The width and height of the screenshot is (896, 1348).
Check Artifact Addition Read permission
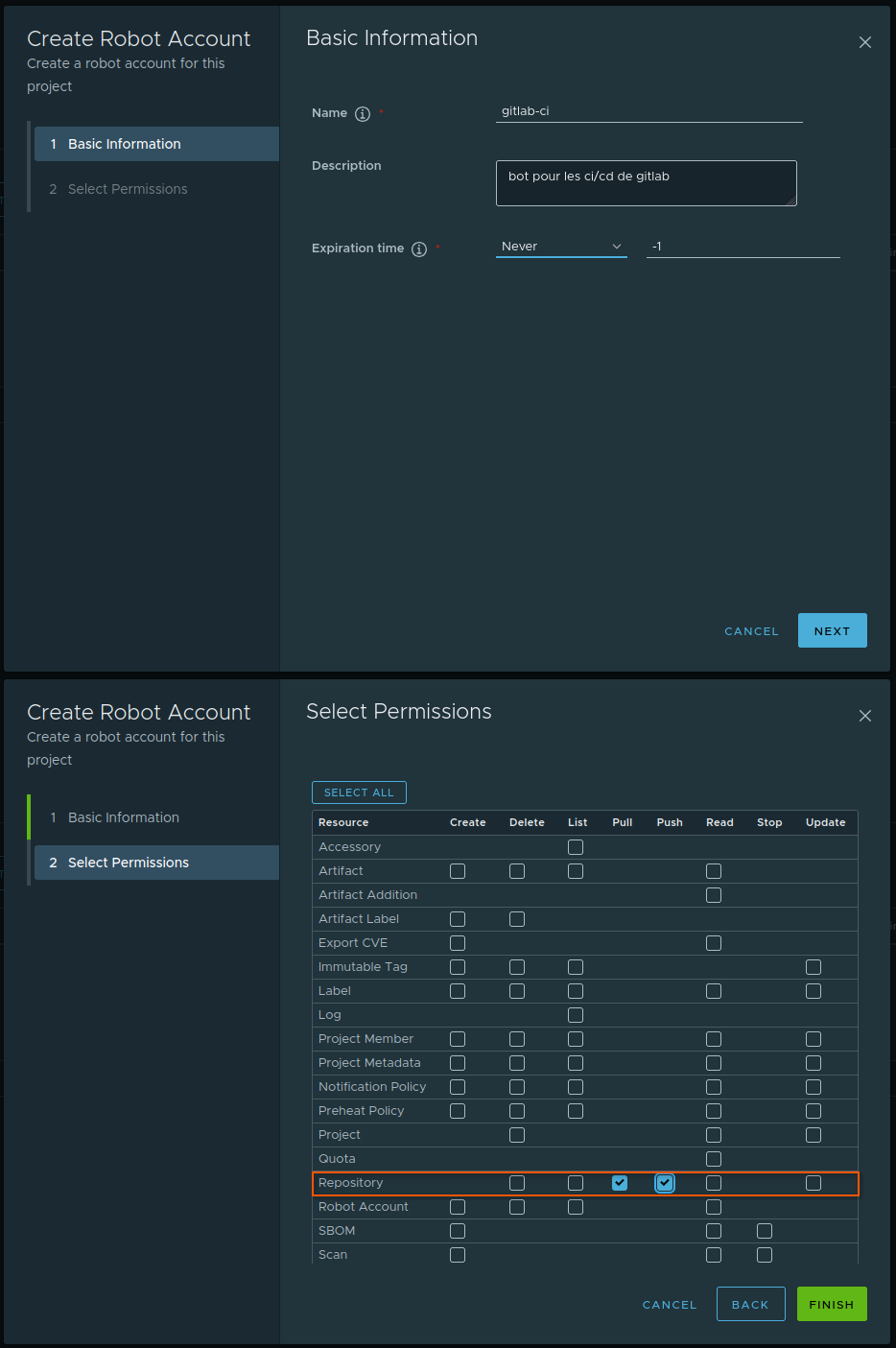click(714, 895)
